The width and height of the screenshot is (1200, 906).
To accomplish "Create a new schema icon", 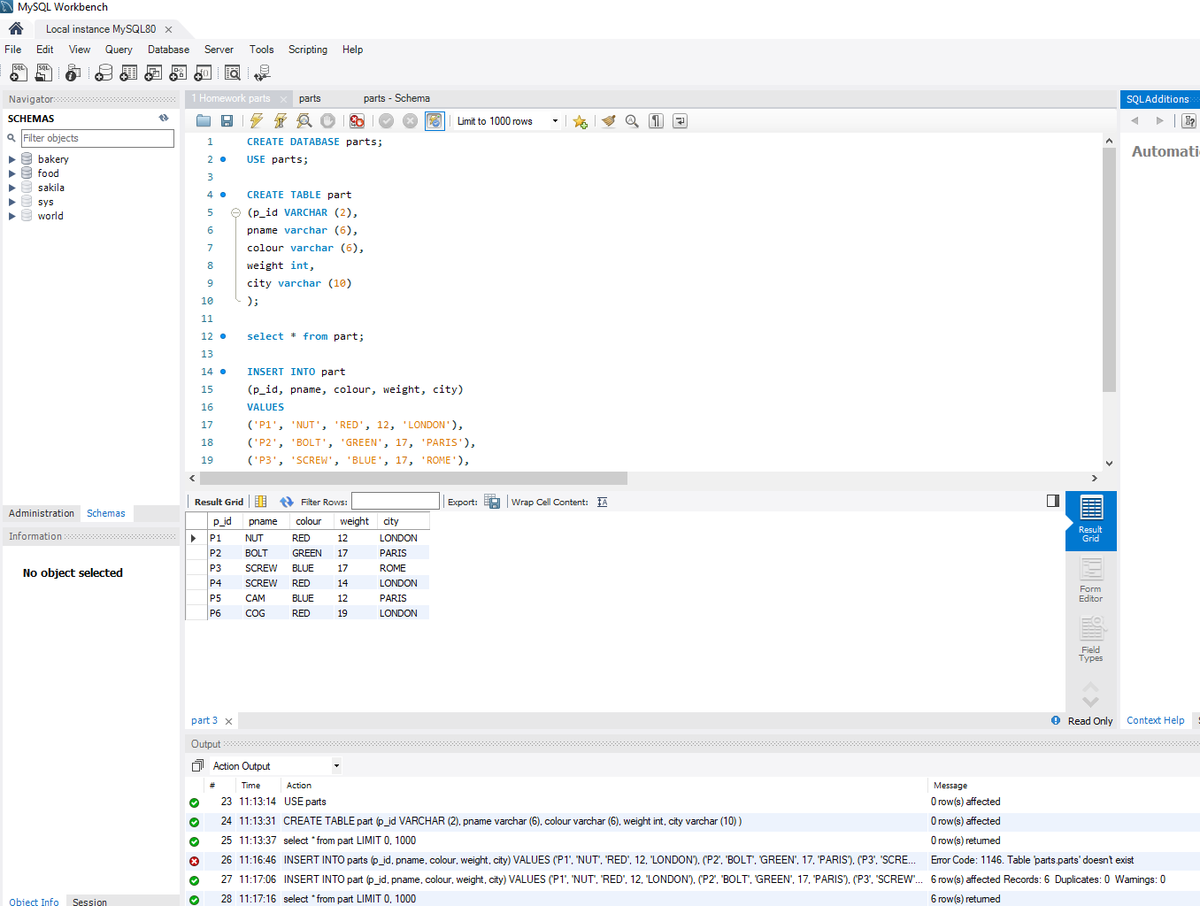I will [x=103, y=72].
